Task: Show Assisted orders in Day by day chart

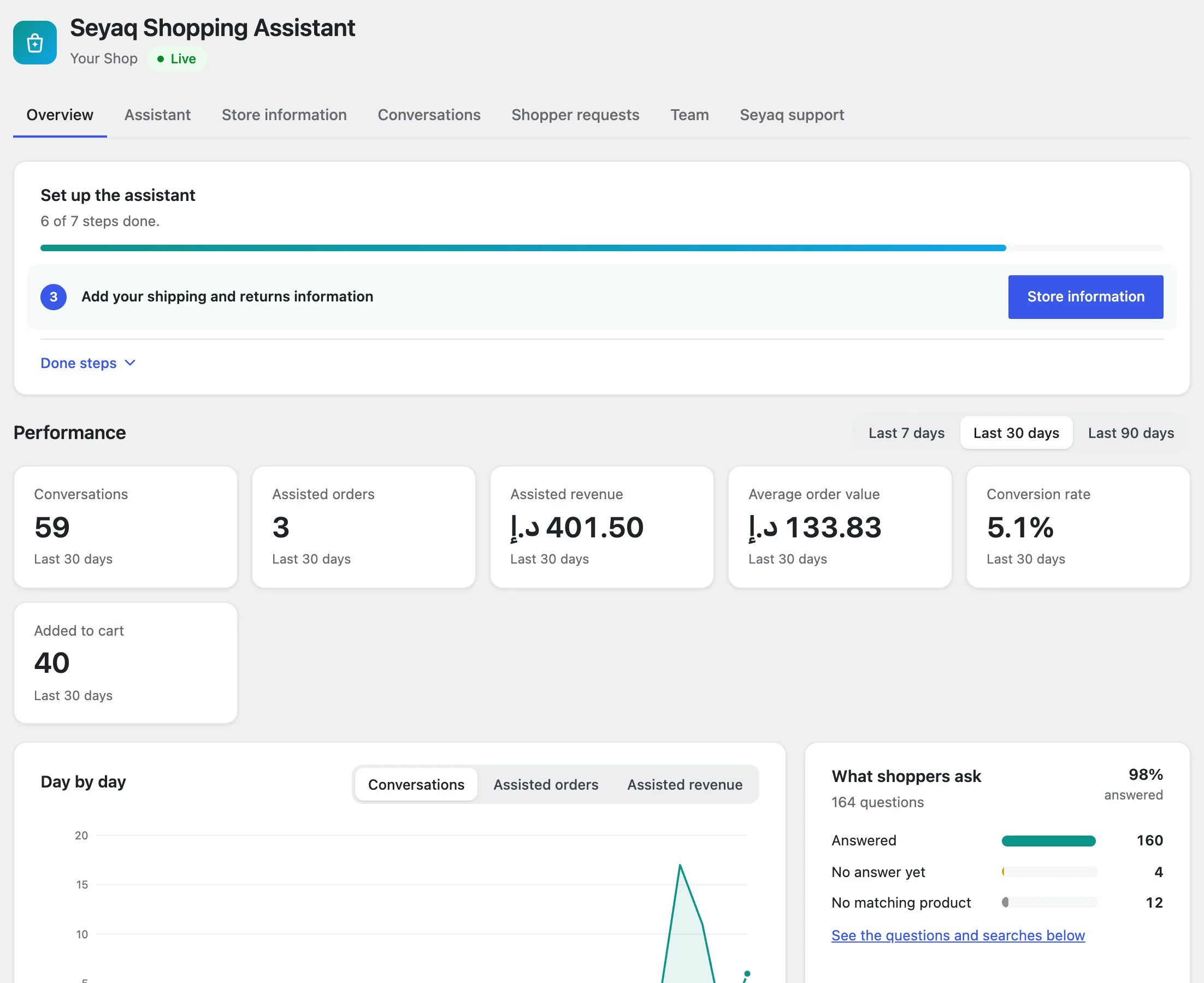Action: (x=546, y=784)
